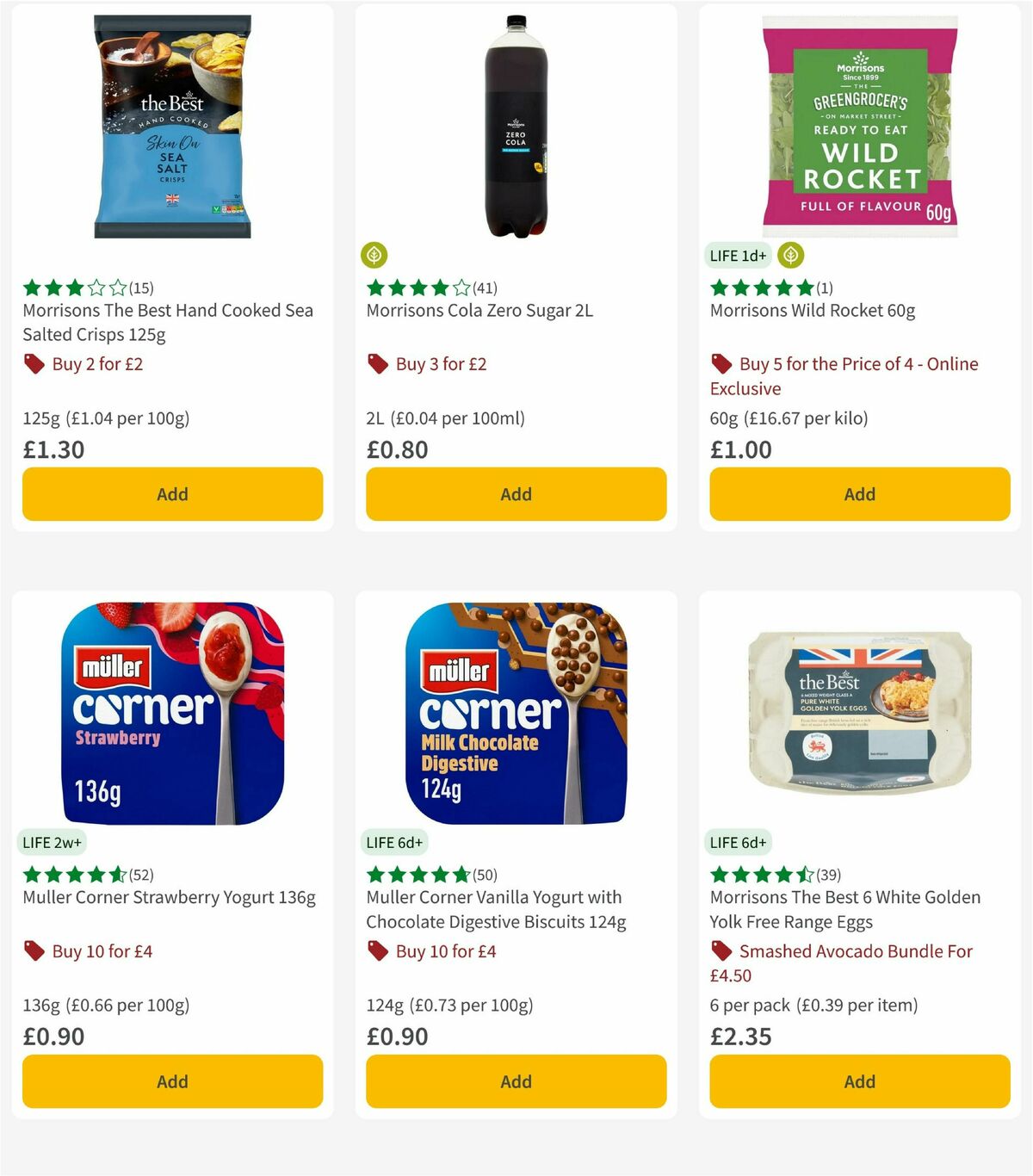Click the tag icon on Smashed Avocado Bundle offer

[721, 951]
